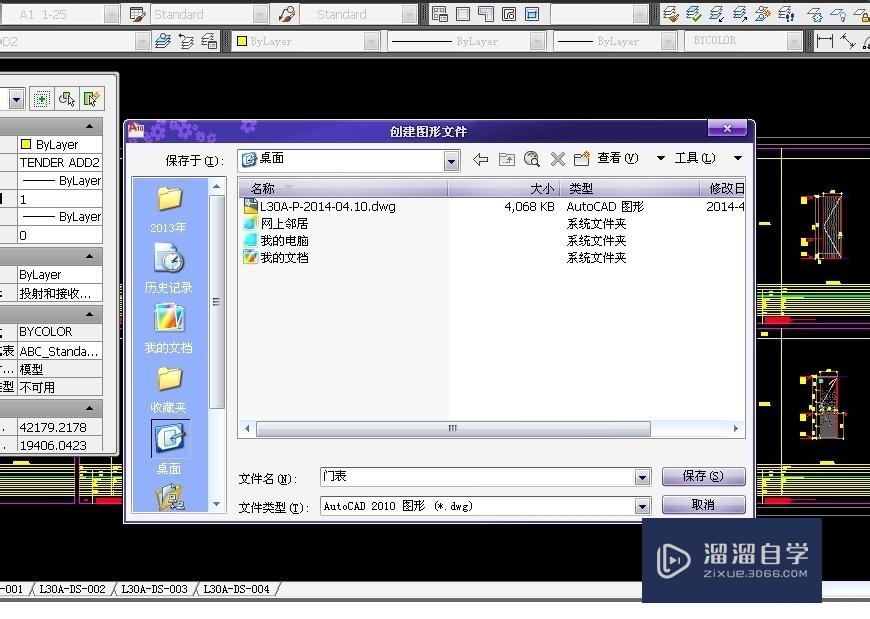Open the 文件类型 file type dropdown
This screenshot has height=619, width=870.
pyautogui.click(x=641, y=506)
